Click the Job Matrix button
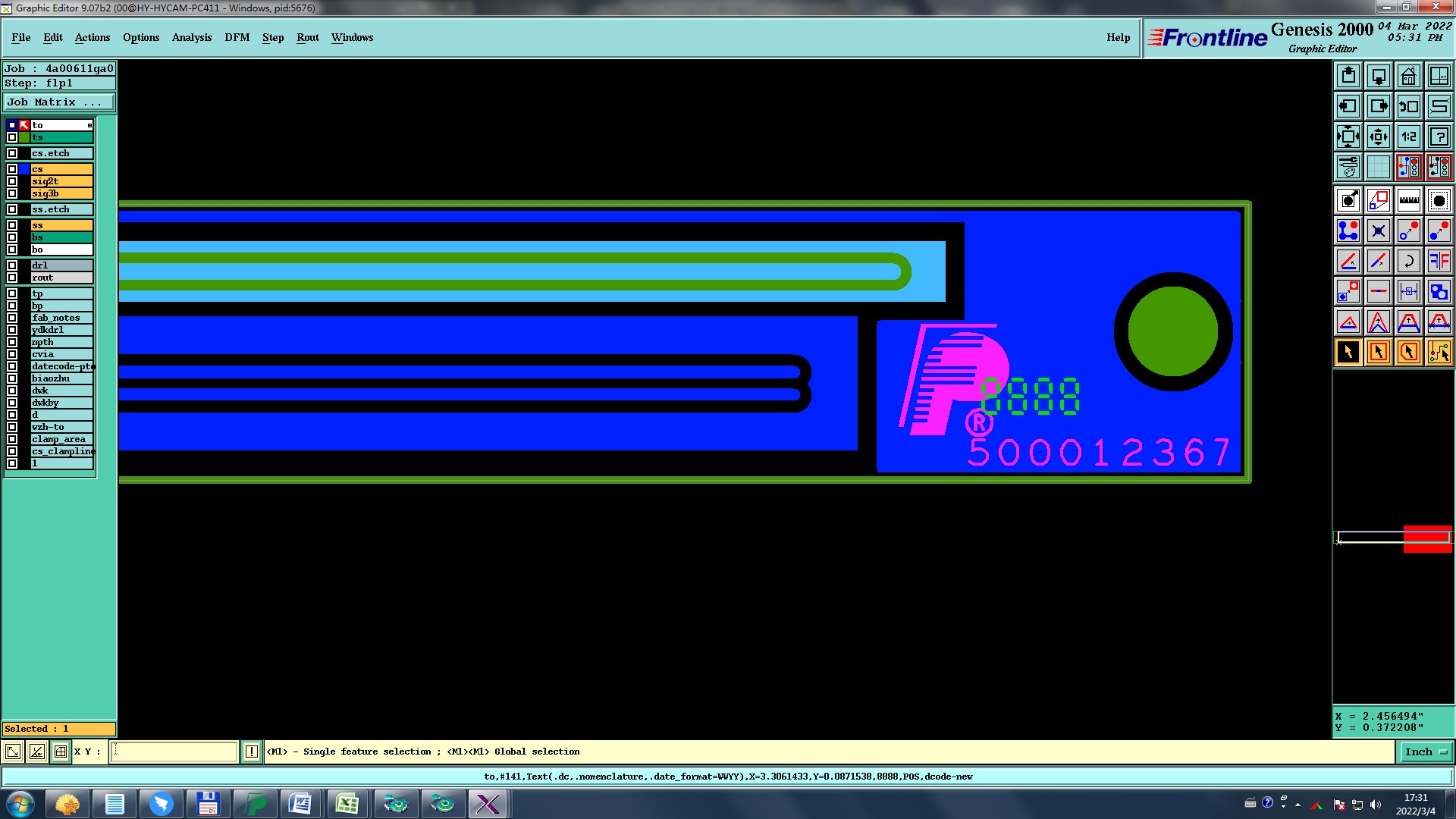Screen dimensions: 1456x819 [x=59, y=102]
